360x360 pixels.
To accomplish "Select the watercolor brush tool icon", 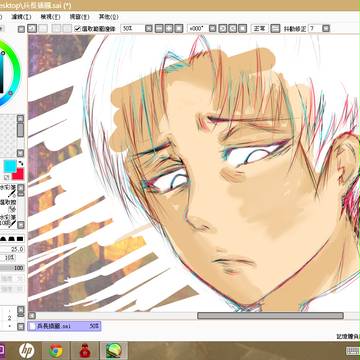I will [11, 191].
